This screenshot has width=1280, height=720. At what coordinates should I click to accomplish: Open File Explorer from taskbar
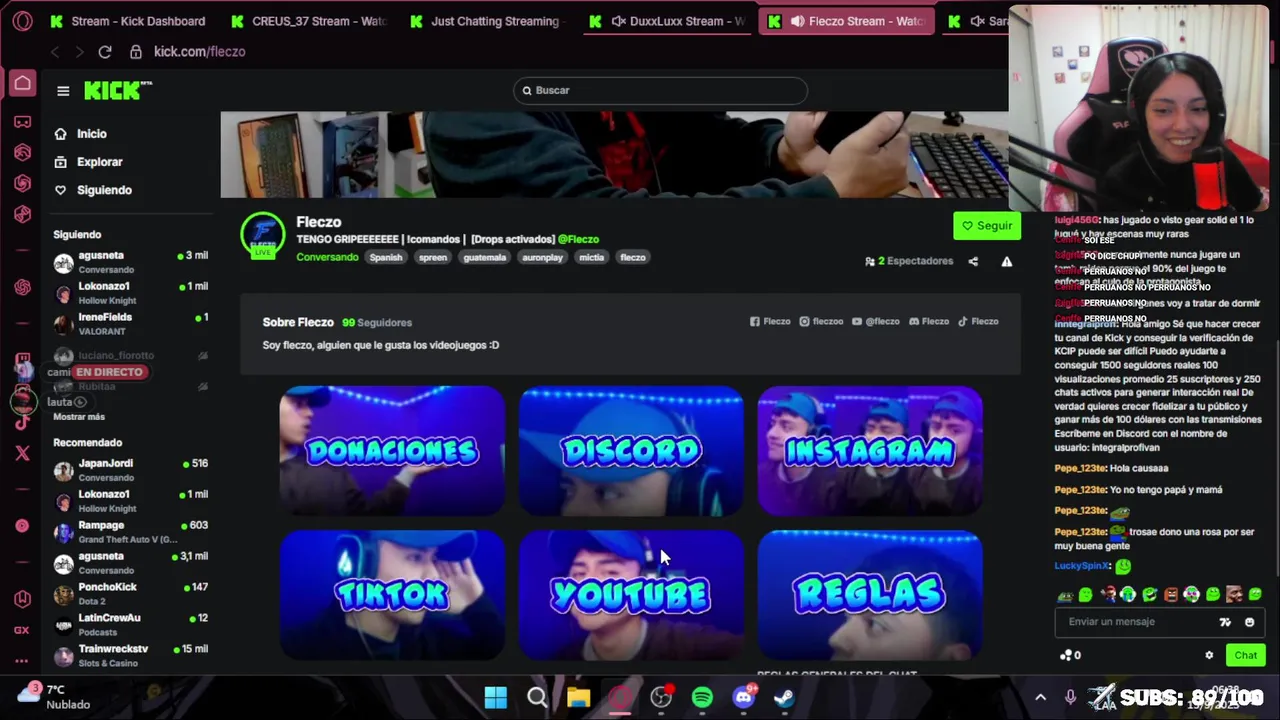[x=578, y=697]
